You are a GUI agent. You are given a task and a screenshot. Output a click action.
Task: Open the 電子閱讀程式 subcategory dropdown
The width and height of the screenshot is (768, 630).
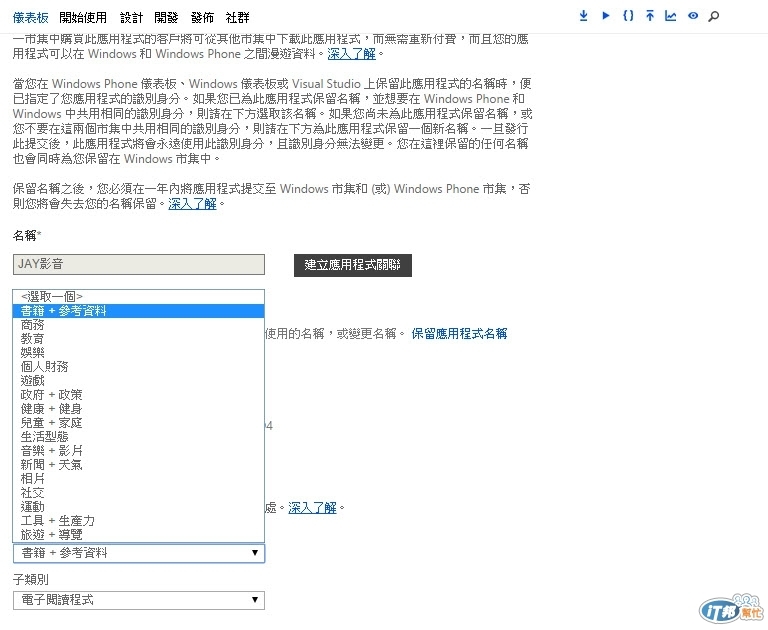coord(139,600)
